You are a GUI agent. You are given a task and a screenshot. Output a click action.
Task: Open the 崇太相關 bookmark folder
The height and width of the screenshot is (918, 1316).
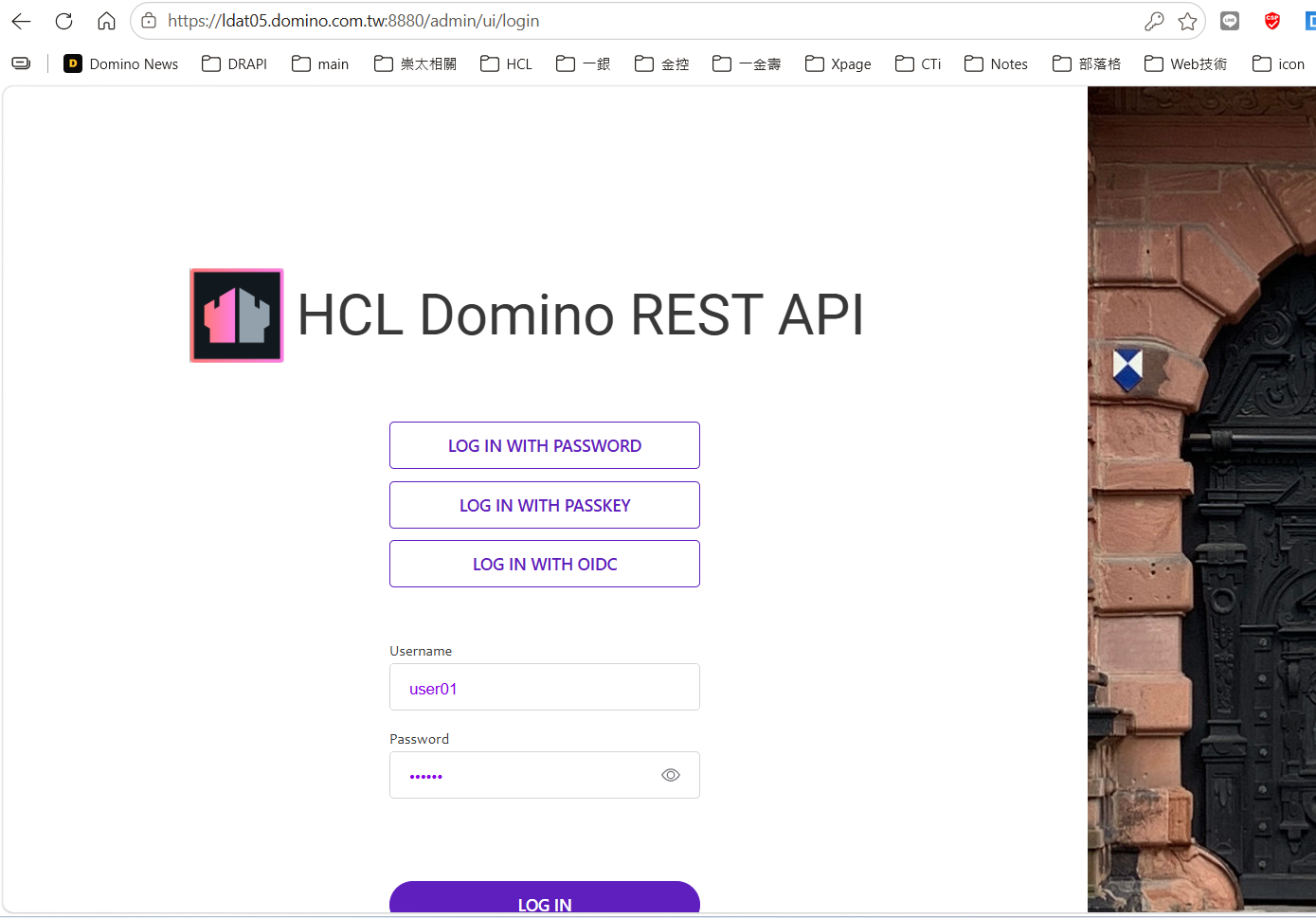[415, 63]
